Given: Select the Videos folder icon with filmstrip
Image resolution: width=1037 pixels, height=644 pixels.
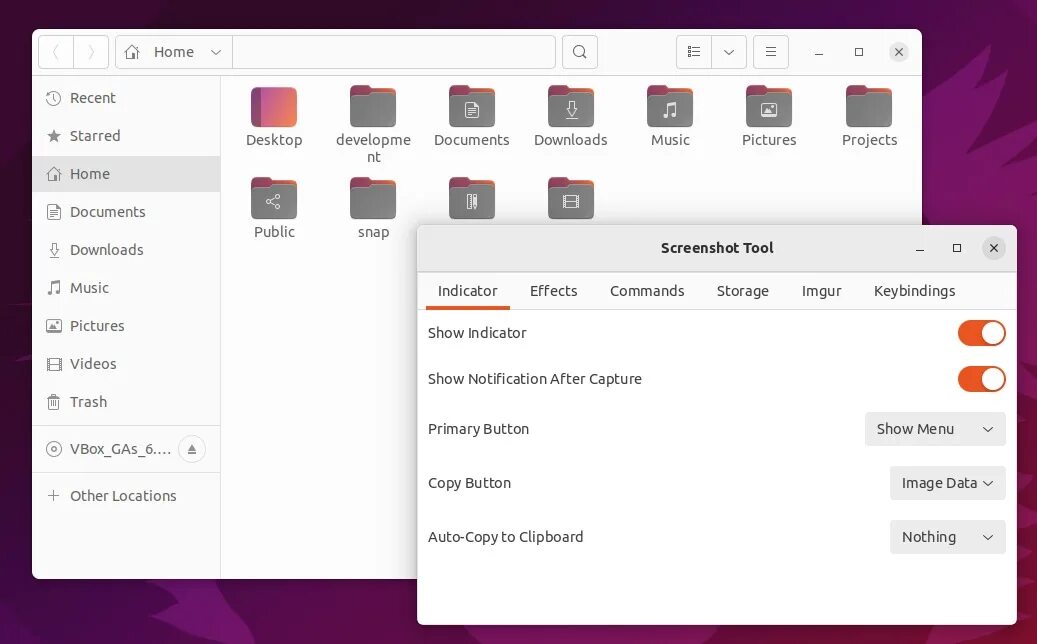Looking at the screenshot, I should click(571, 198).
